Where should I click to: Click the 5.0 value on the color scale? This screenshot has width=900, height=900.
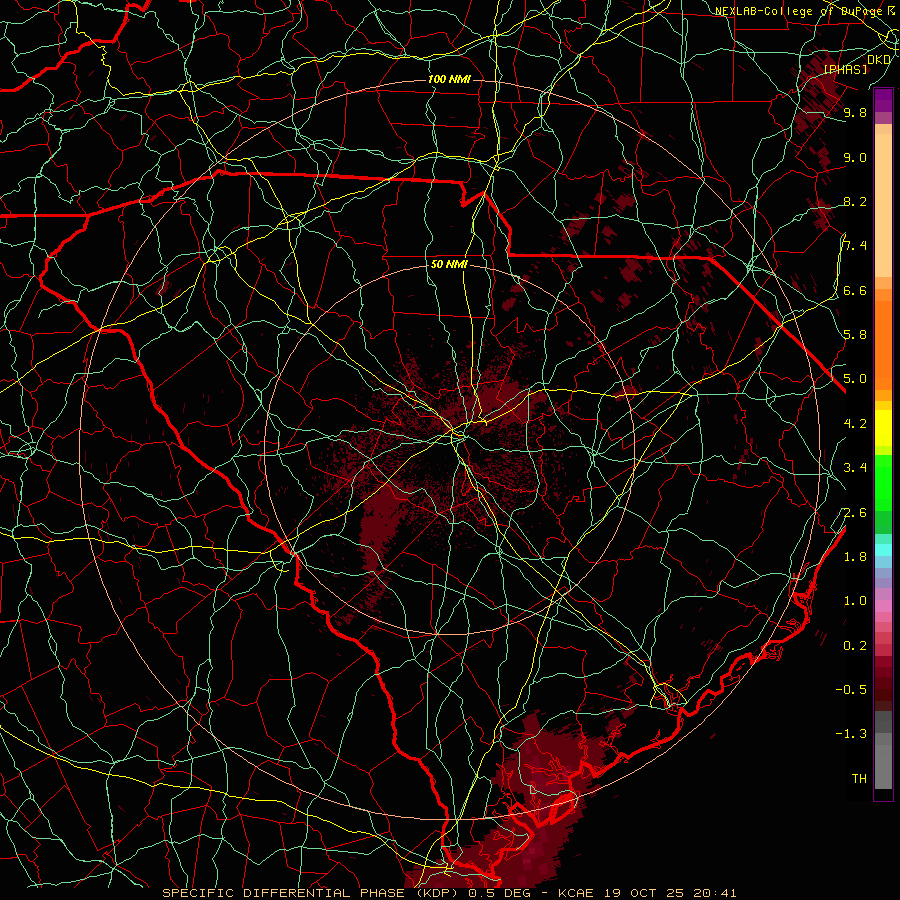coord(855,379)
